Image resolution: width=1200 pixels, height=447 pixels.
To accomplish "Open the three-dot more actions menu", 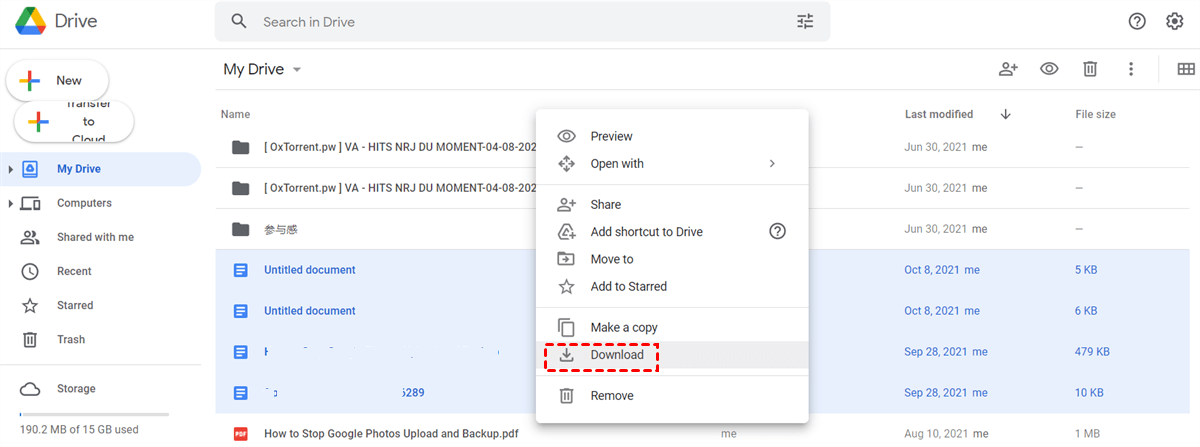I will pyautogui.click(x=1131, y=69).
